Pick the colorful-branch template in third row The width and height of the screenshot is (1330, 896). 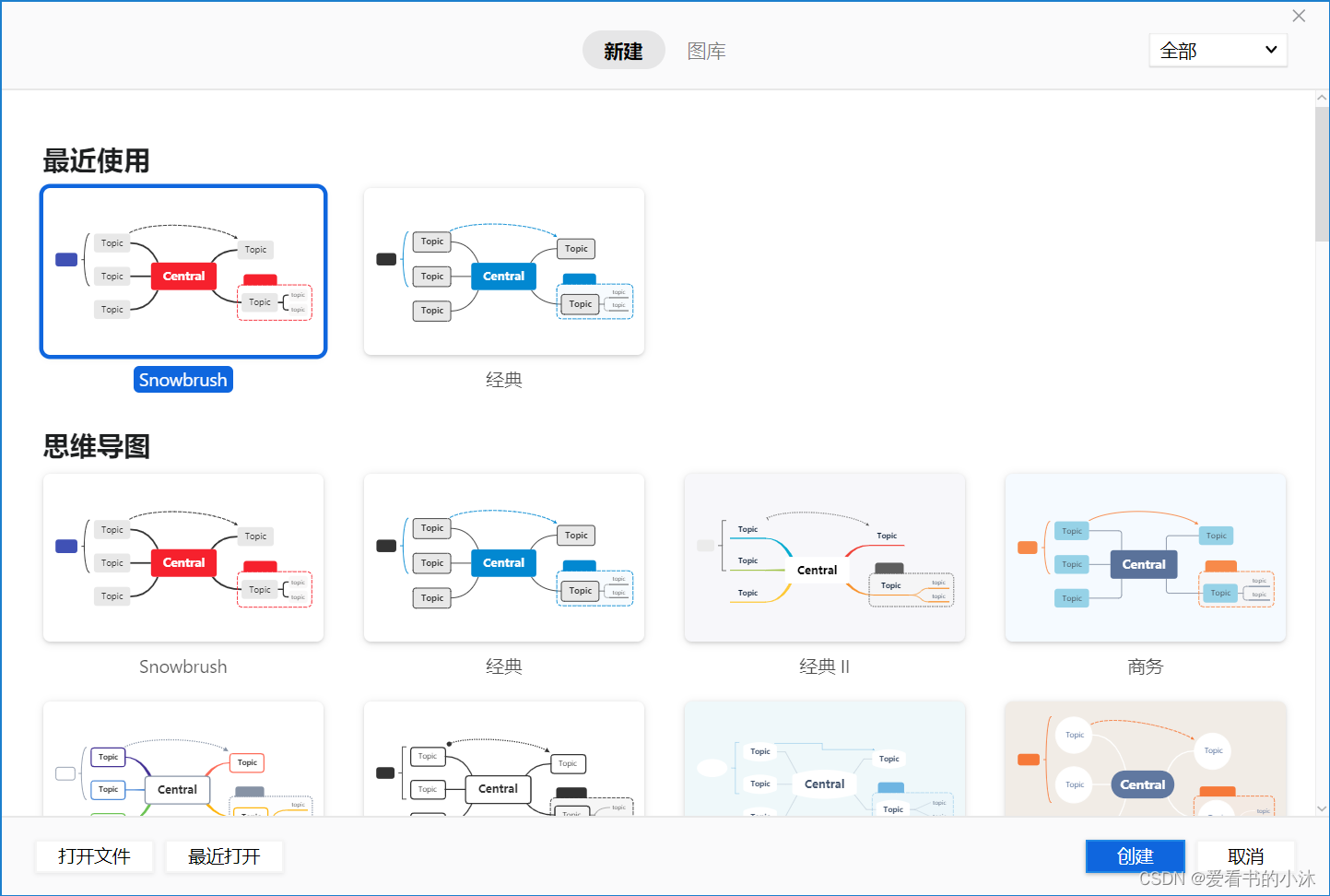click(x=183, y=759)
